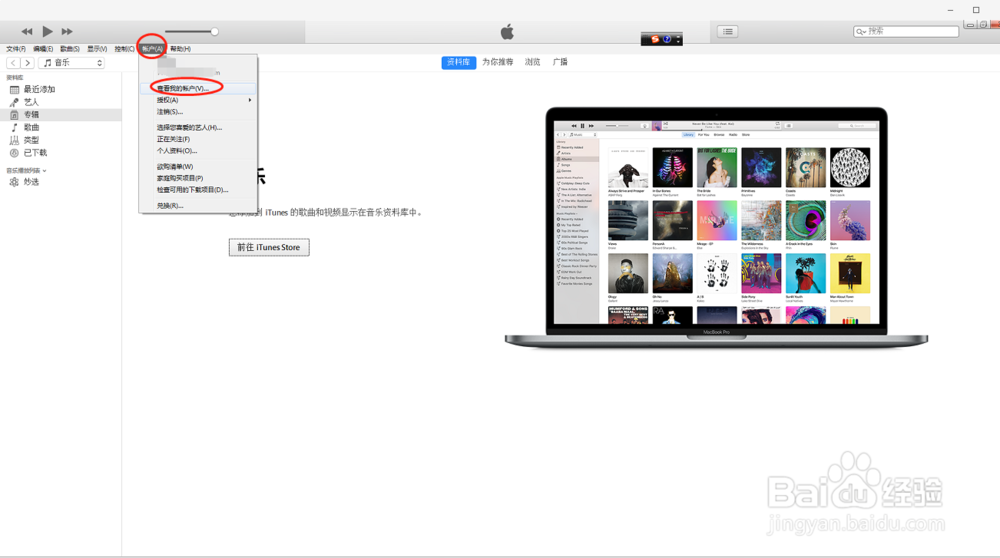Select 歌曲 in the sidebar
The width and height of the screenshot is (1000, 558).
point(31,128)
